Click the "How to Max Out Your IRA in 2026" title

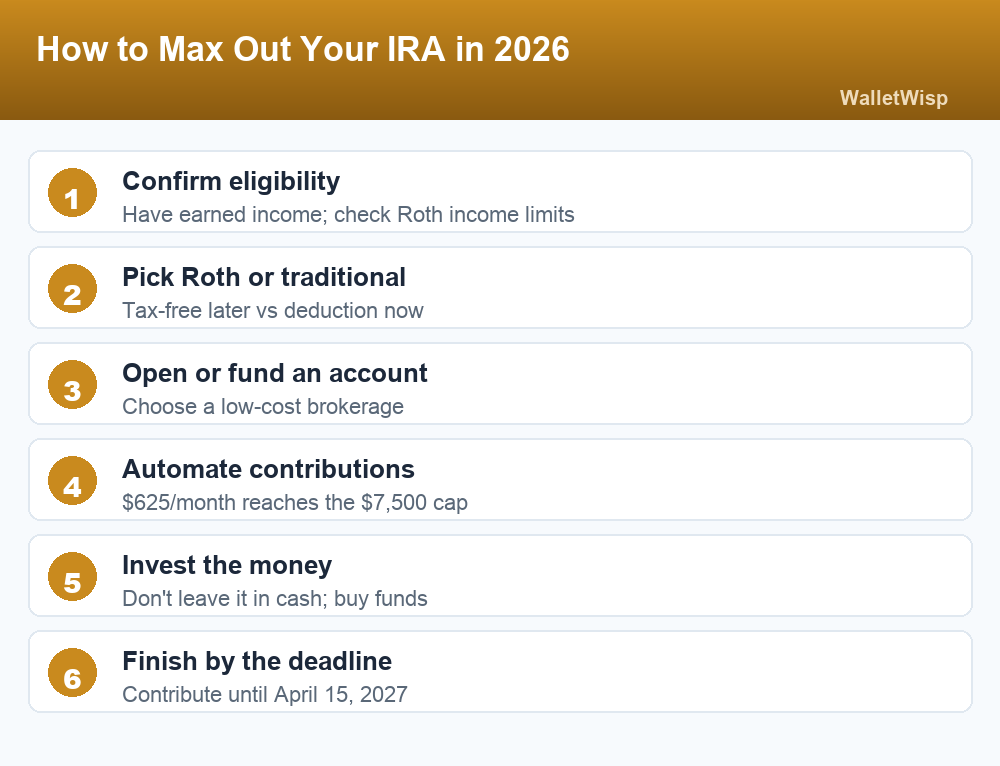point(303,49)
